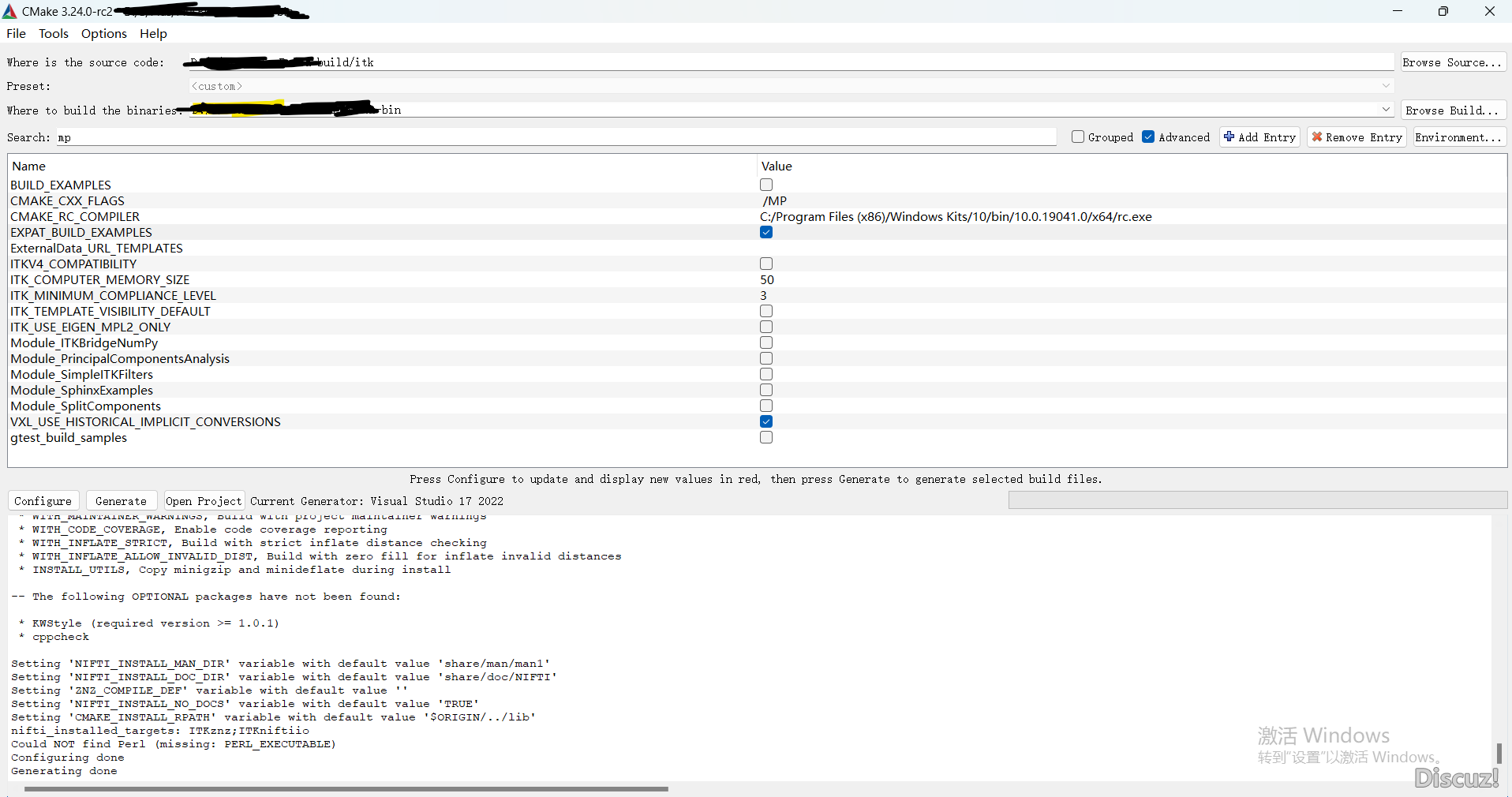Click the output log horizontal scrollbar
Screen dimensions: 1512x797
[346, 788]
